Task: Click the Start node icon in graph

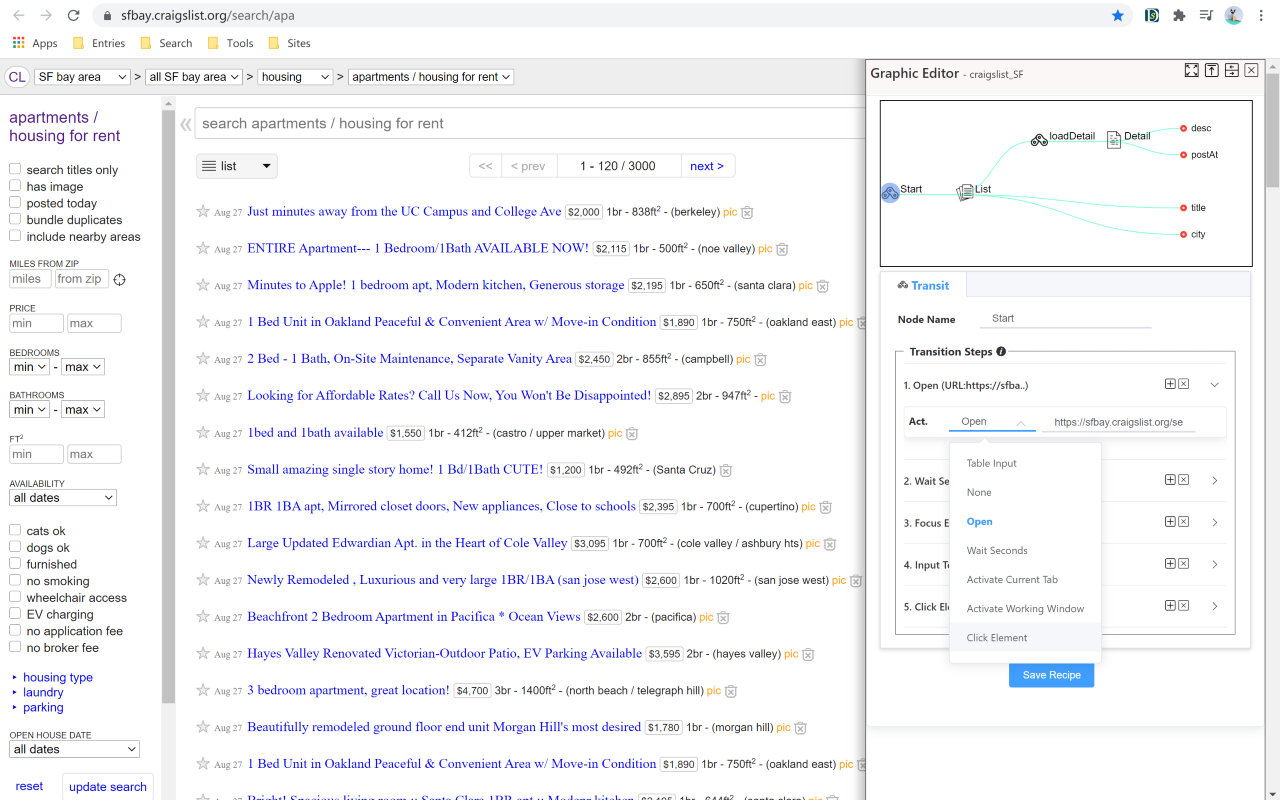Action: 890,192
